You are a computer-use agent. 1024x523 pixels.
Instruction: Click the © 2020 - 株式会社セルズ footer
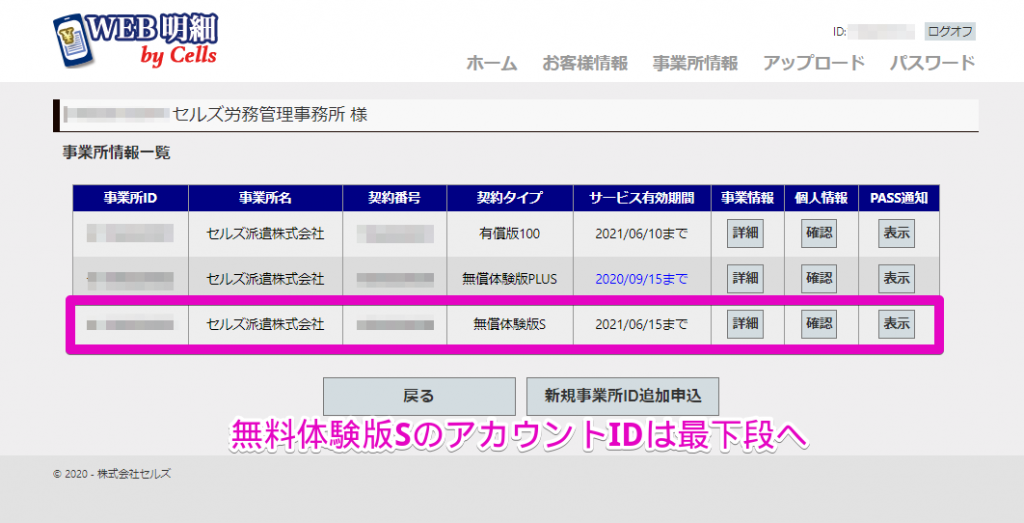coord(112,474)
